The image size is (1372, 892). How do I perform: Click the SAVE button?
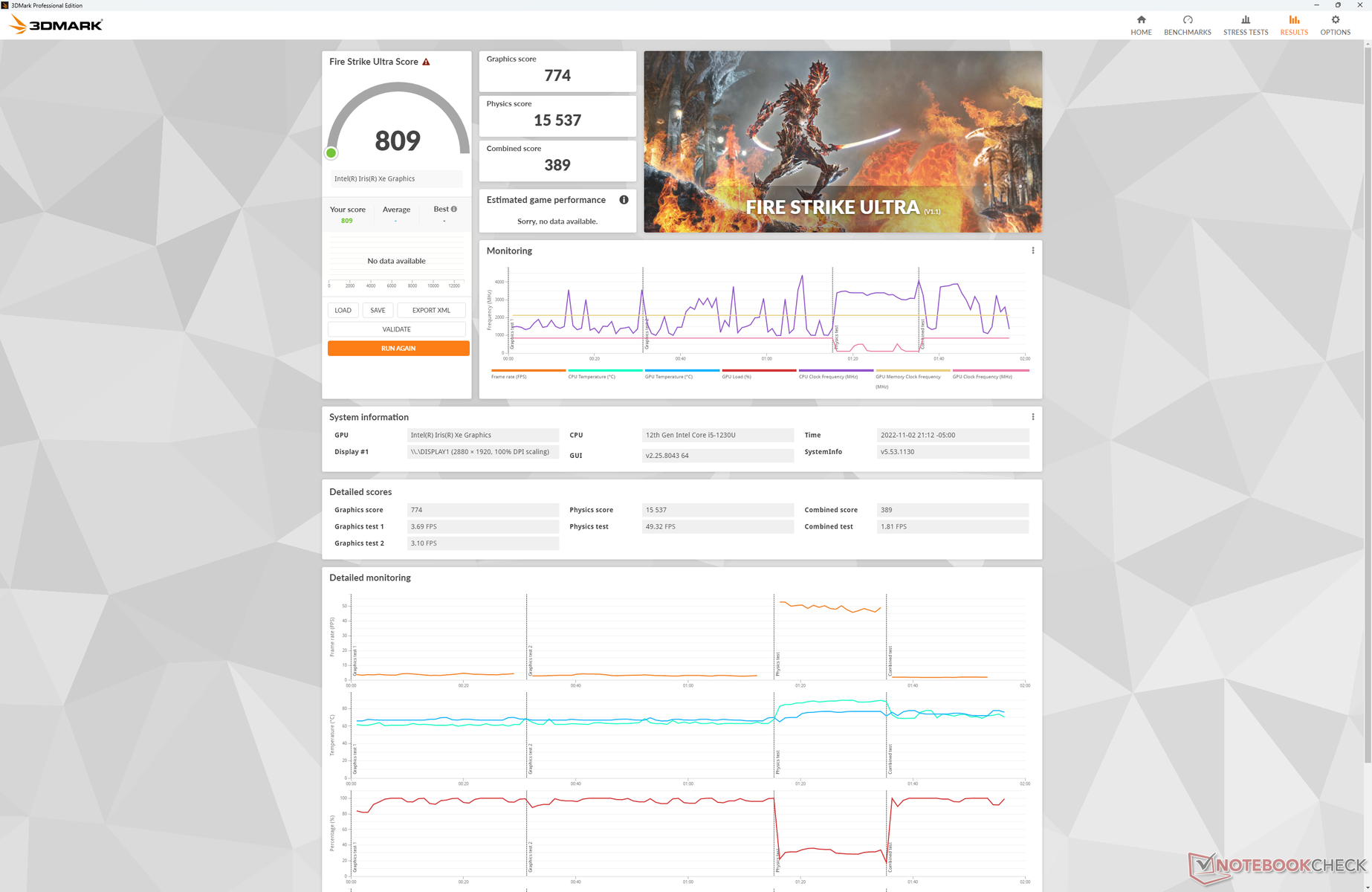378,310
